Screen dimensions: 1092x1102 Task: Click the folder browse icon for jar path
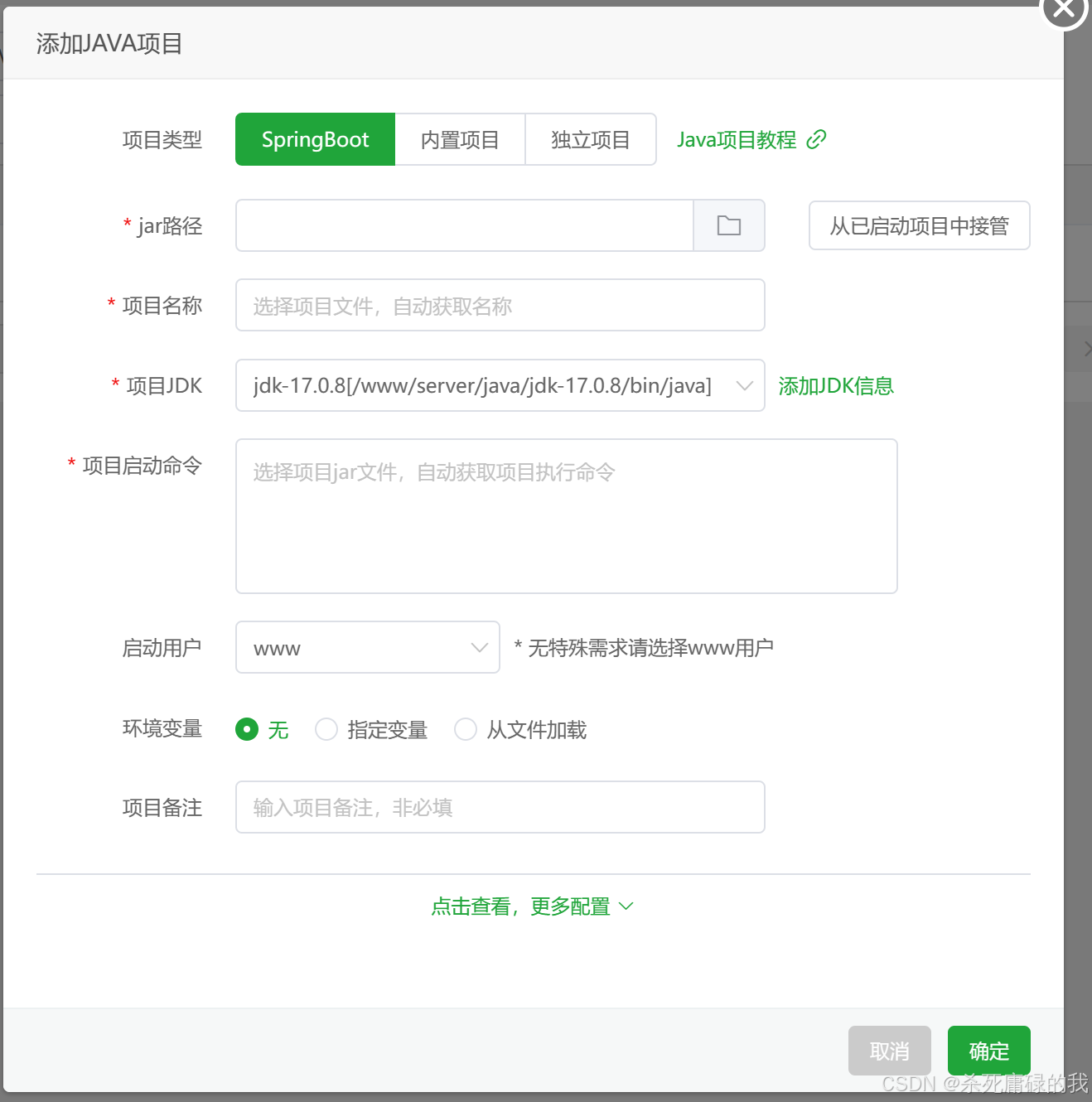coord(728,225)
